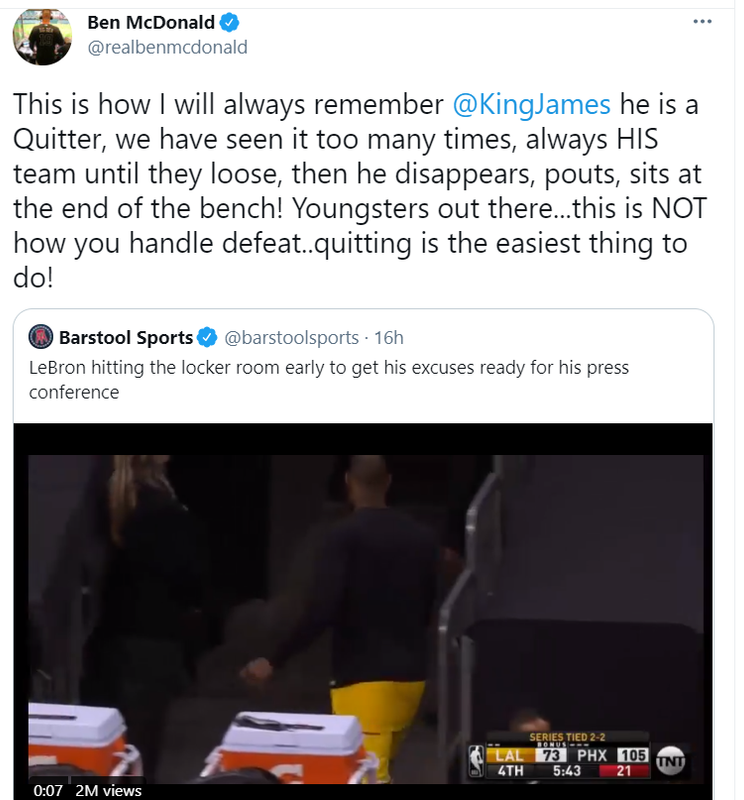This screenshot has height=800, width=744.
Task: Open Ben McDonald's profile picture
Action: click(42, 36)
